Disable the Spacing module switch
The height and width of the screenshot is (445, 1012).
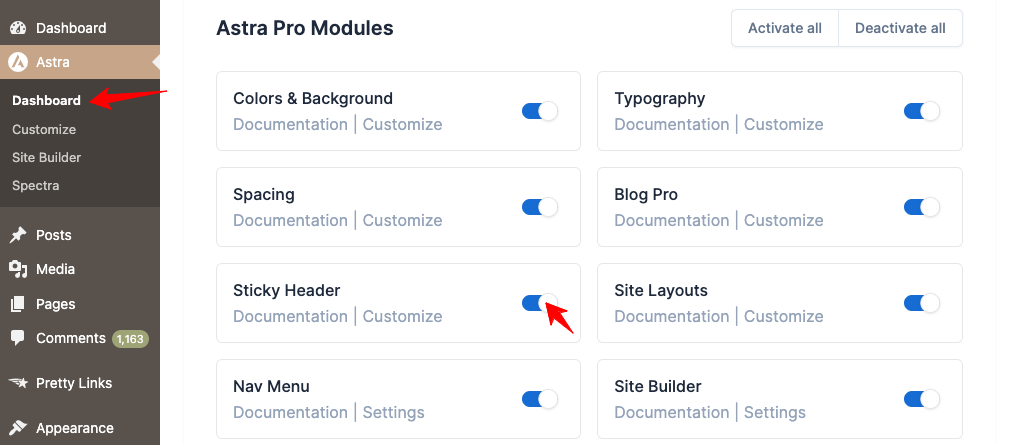tap(540, 207)
